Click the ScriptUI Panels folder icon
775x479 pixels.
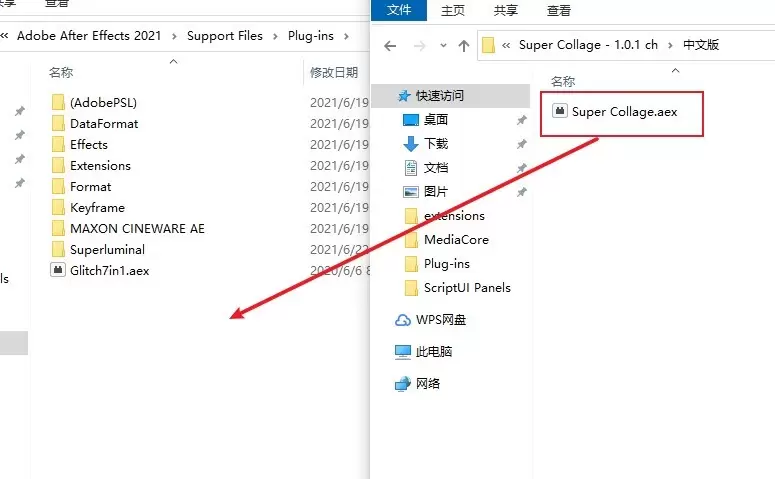411,288
